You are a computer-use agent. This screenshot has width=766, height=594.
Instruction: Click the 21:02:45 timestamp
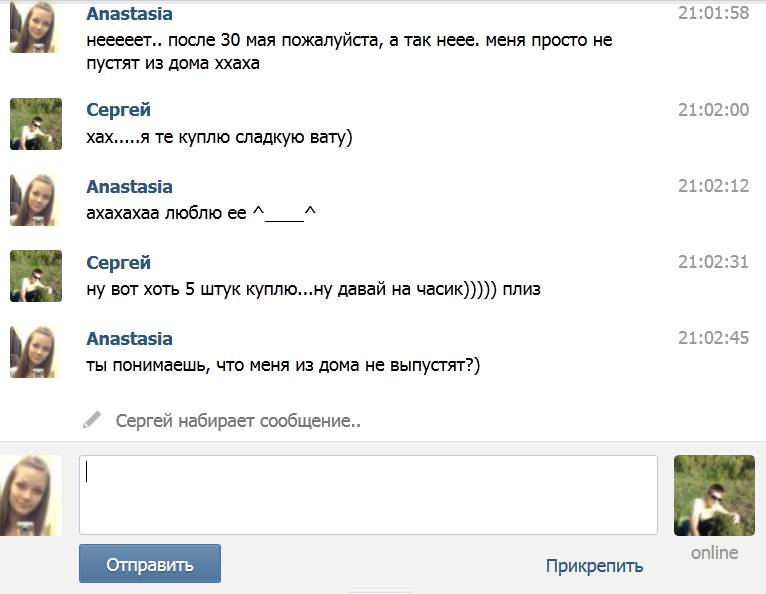click(713, 338)
